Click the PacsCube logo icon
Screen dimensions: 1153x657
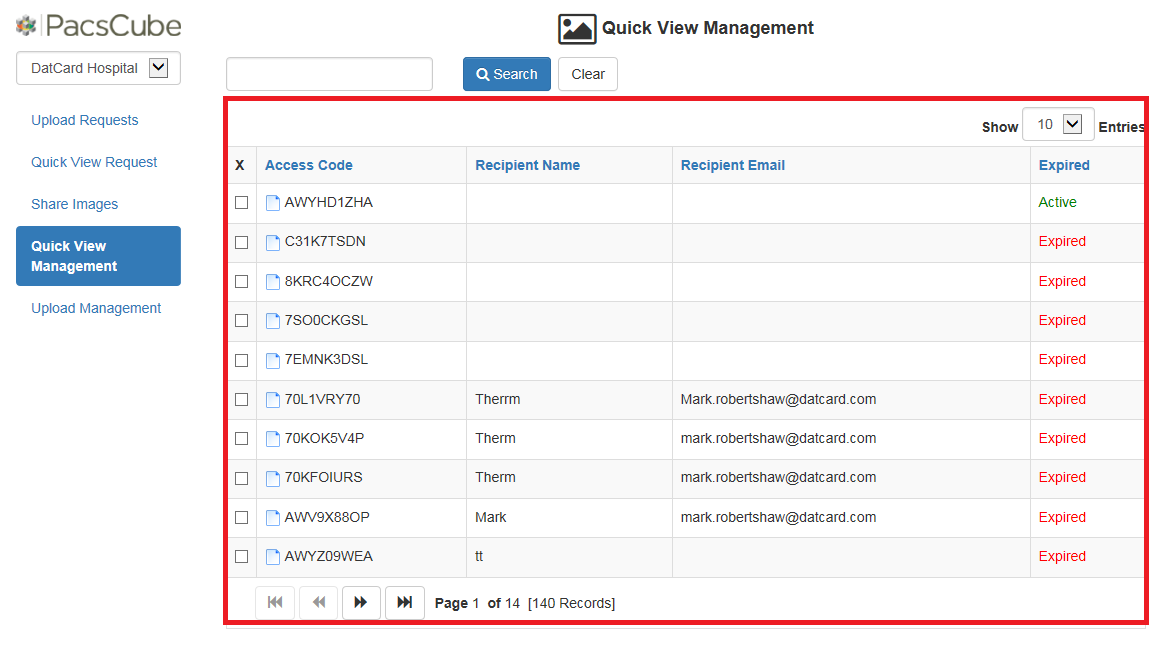(x=26, y=26)
